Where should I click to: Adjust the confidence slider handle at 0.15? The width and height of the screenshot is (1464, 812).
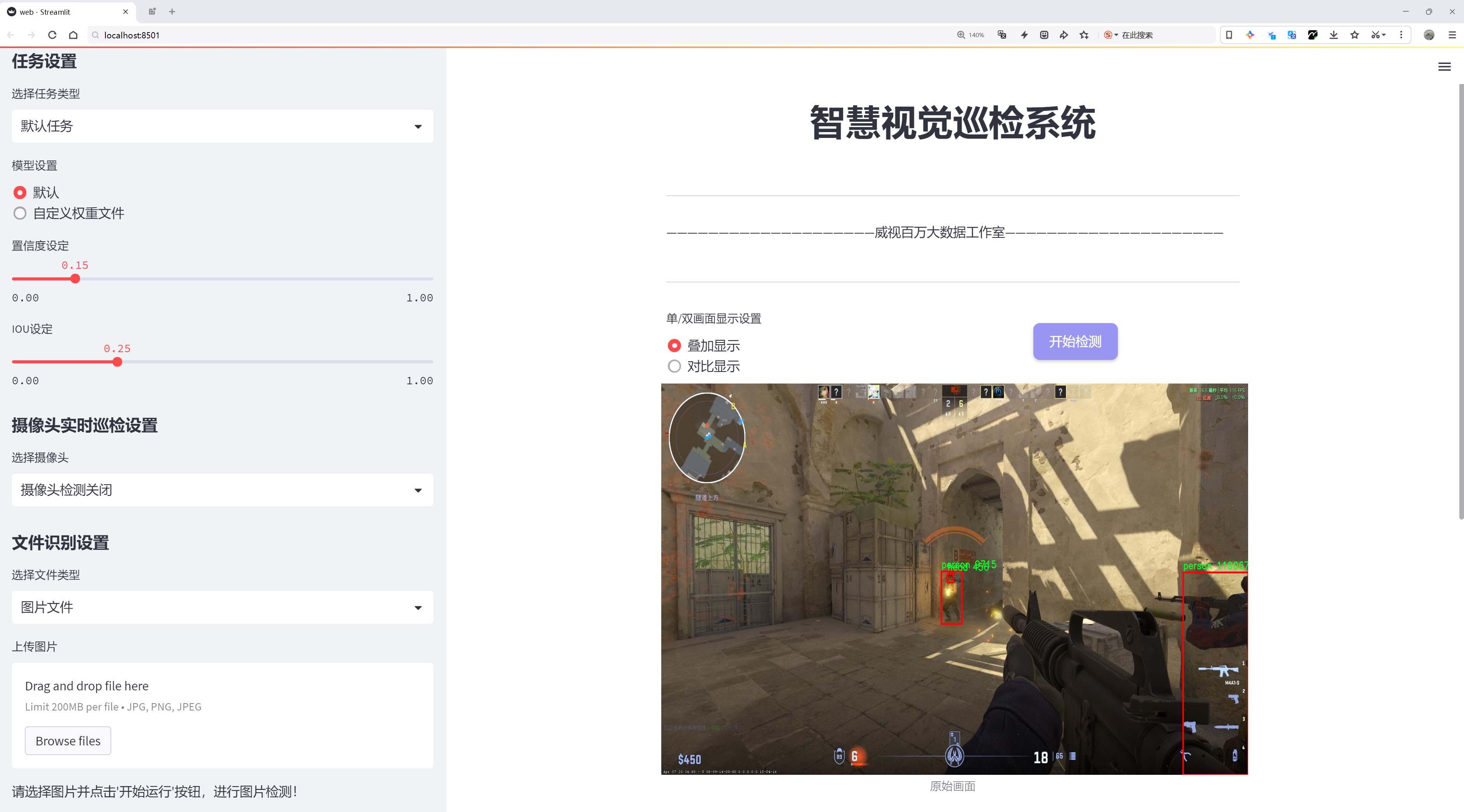tap(75, 279)
